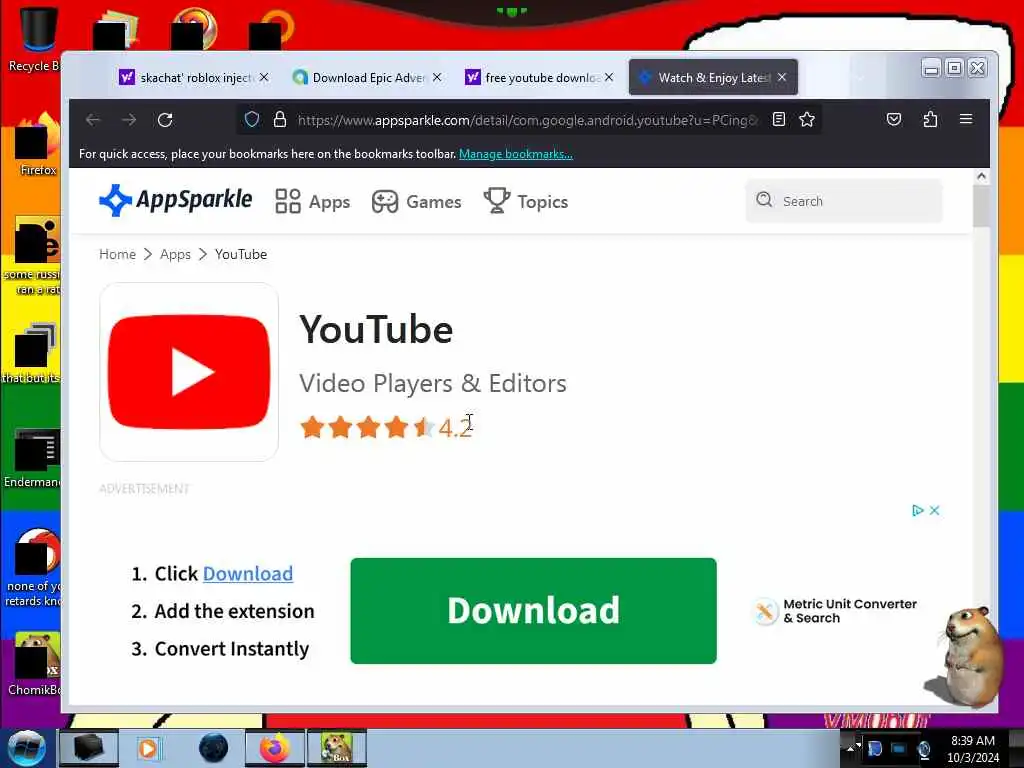
Task: Open the ChomikBox desktop shortcut
Action: click(34, 664)
